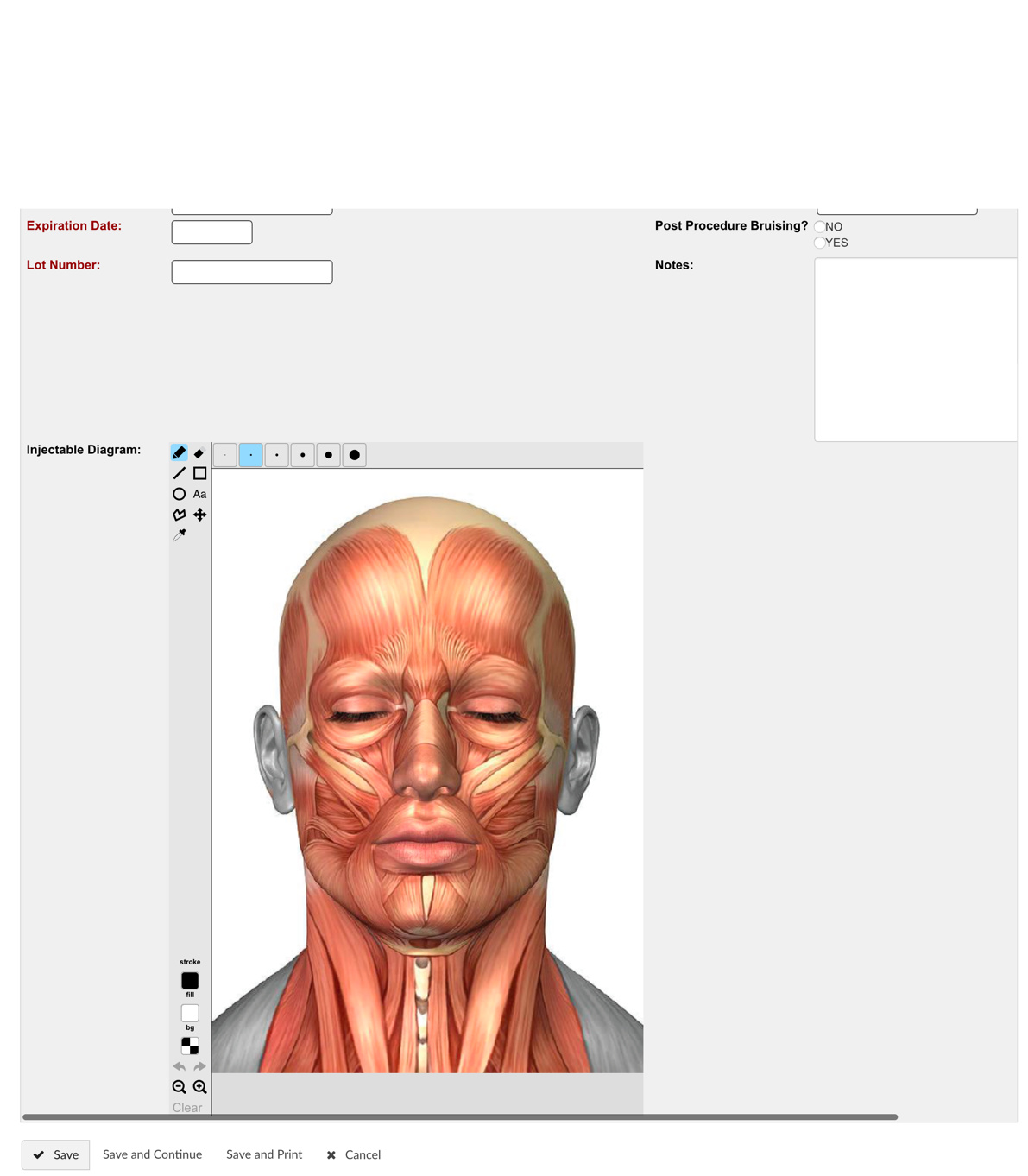This screenshot has height=1176, width=1028.
Task: Click the face muscle diagram canvas
Action: [427, 771]
